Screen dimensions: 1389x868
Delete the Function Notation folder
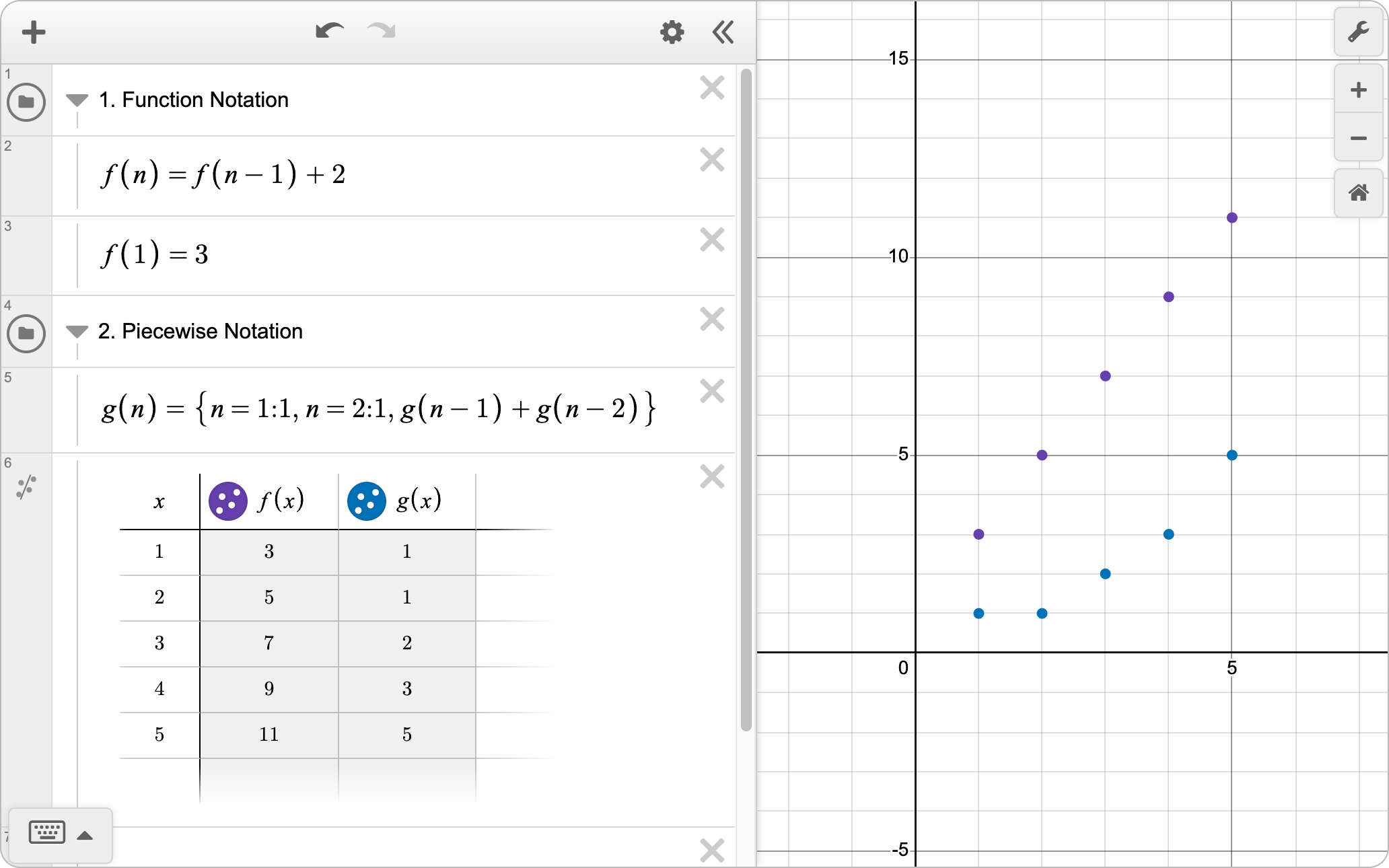point(711,87)
